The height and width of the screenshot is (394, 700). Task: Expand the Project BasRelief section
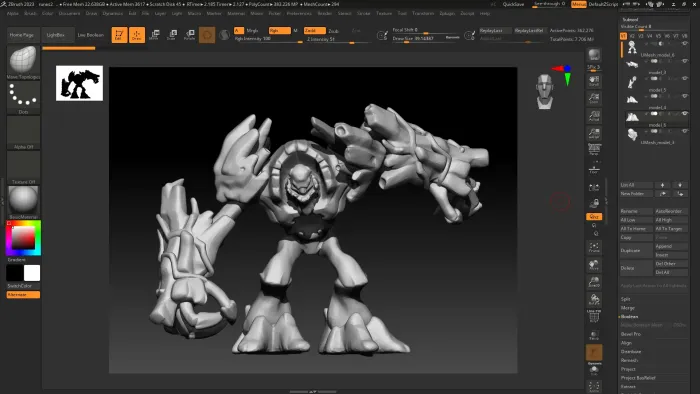click(x=638, y=378)
